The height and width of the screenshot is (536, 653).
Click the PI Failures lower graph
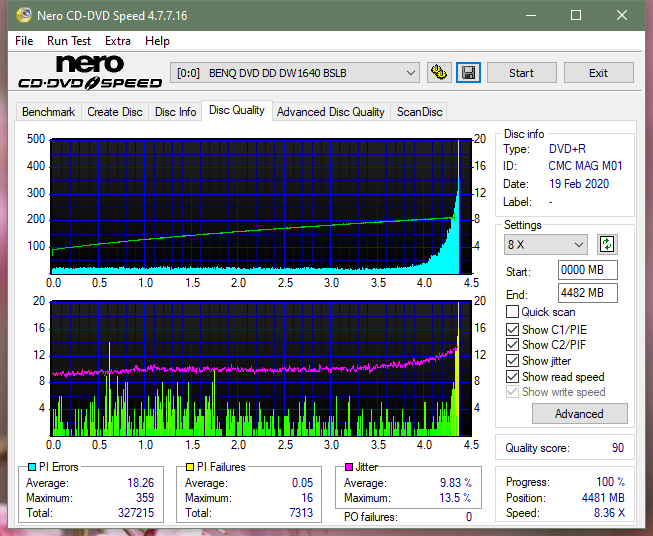(261, 369)
